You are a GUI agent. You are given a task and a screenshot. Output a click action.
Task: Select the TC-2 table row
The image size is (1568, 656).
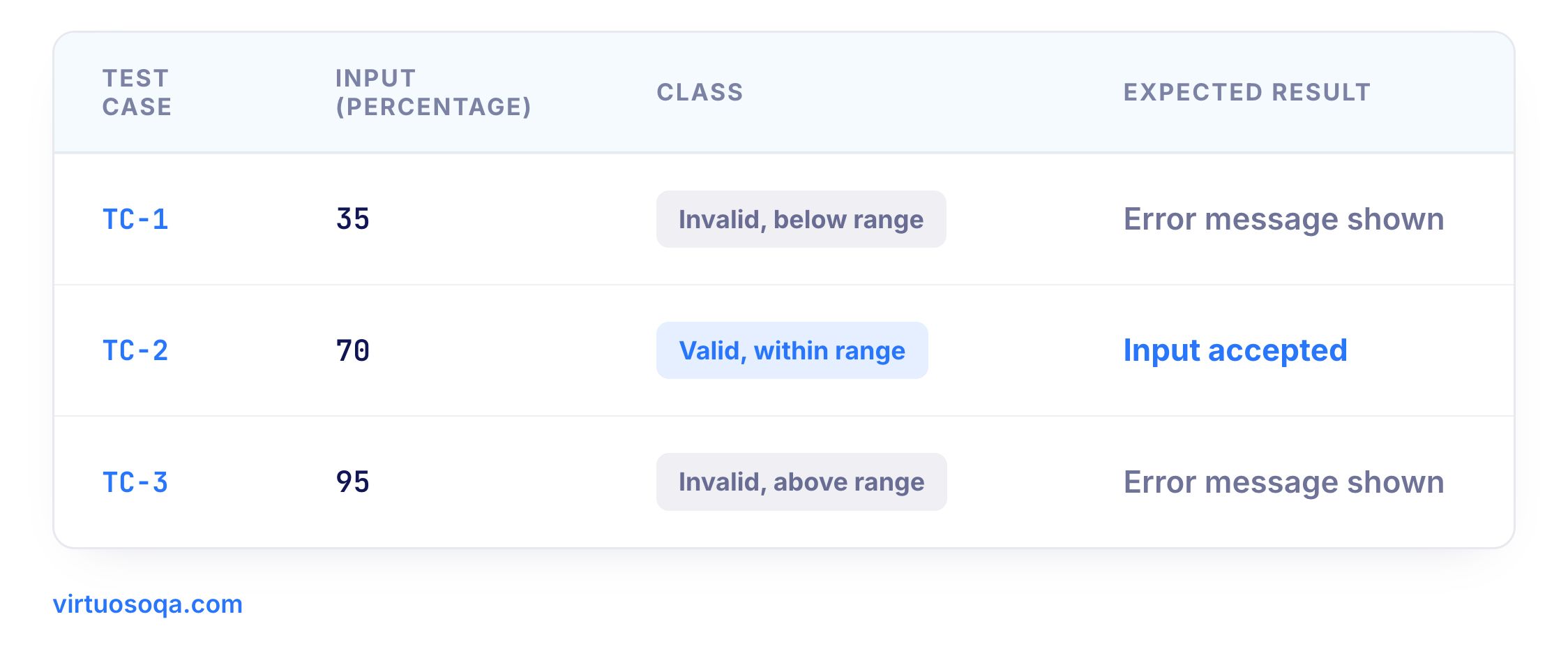784,350
